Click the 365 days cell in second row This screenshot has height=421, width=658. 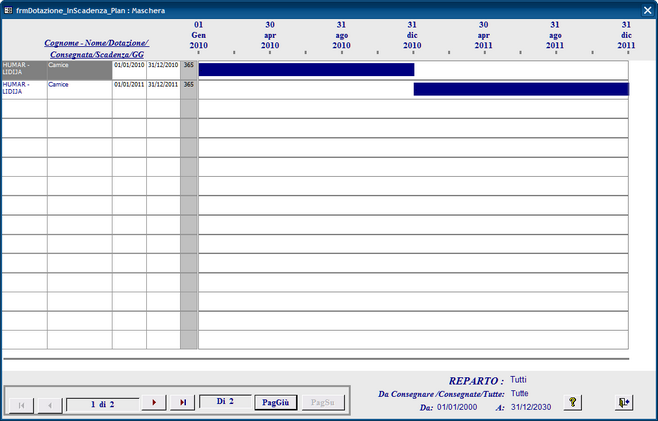point(189,89)
